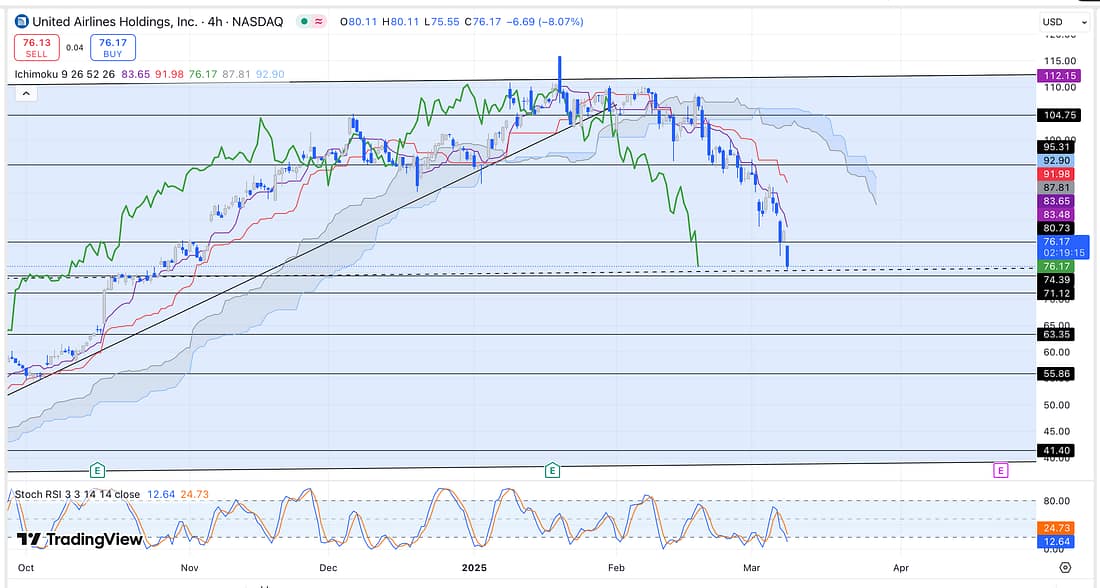Collapse the indicator legend with chevron
The height and width of the screenshot is (588, 1100).
point(26,93)
